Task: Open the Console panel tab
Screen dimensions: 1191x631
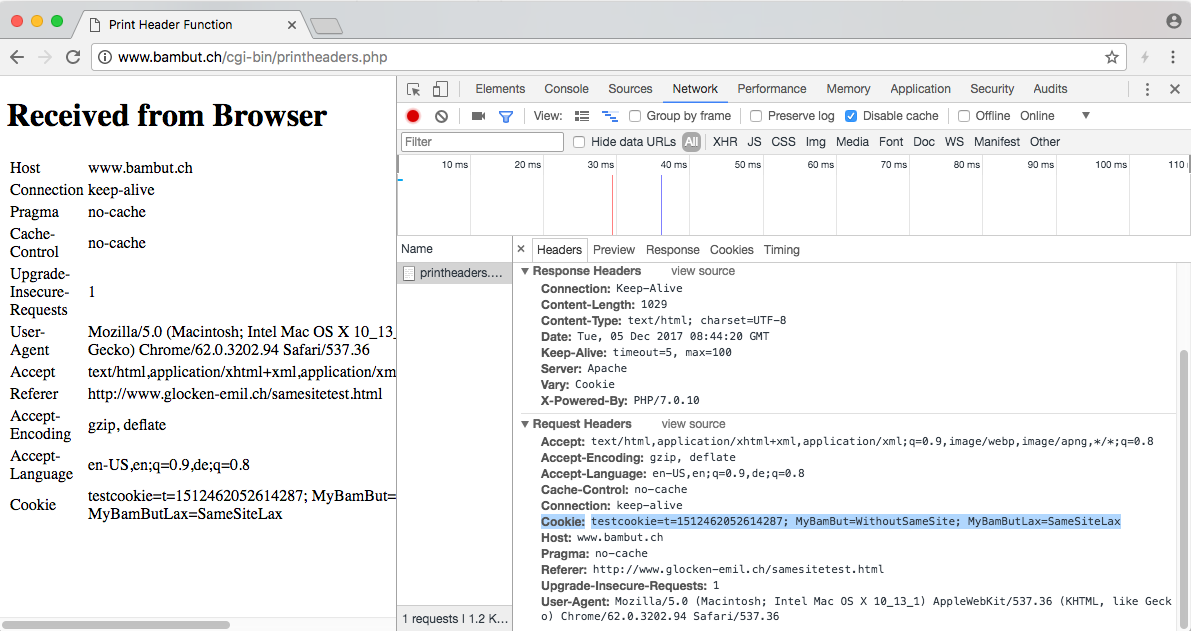Action: pyautogui.click(x=566, y=89)
